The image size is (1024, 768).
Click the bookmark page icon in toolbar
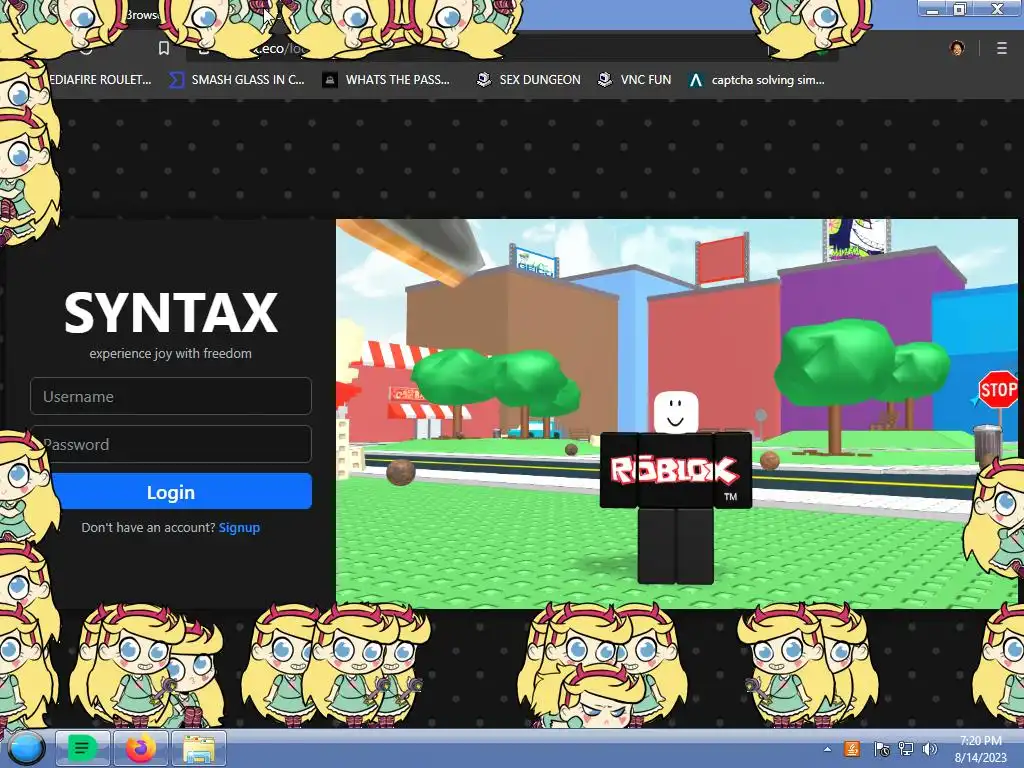pos(164,48)
